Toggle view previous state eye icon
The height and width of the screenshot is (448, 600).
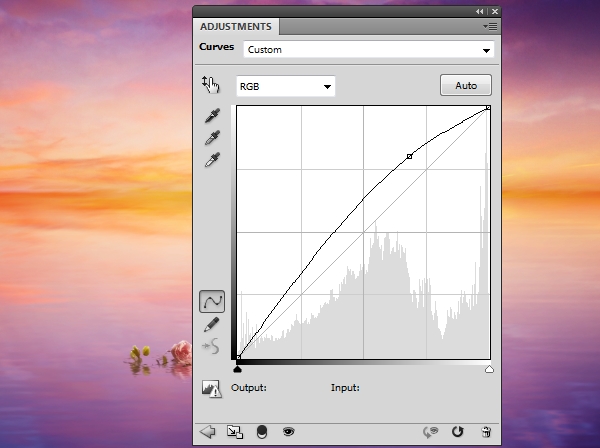coord(430,432)
